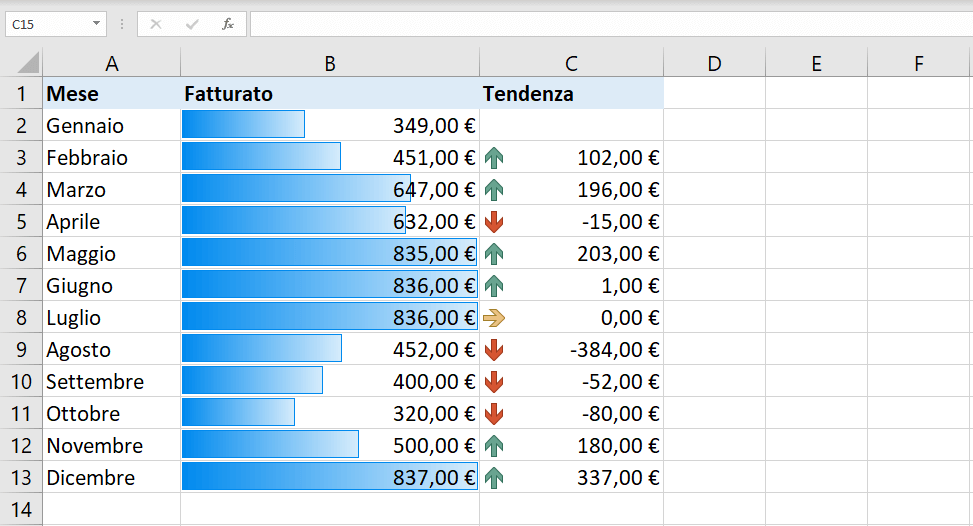This screenshot has height=526, width=973.
Task: Click the Cancel X icon in formula bar
Action: pos(156,24)
